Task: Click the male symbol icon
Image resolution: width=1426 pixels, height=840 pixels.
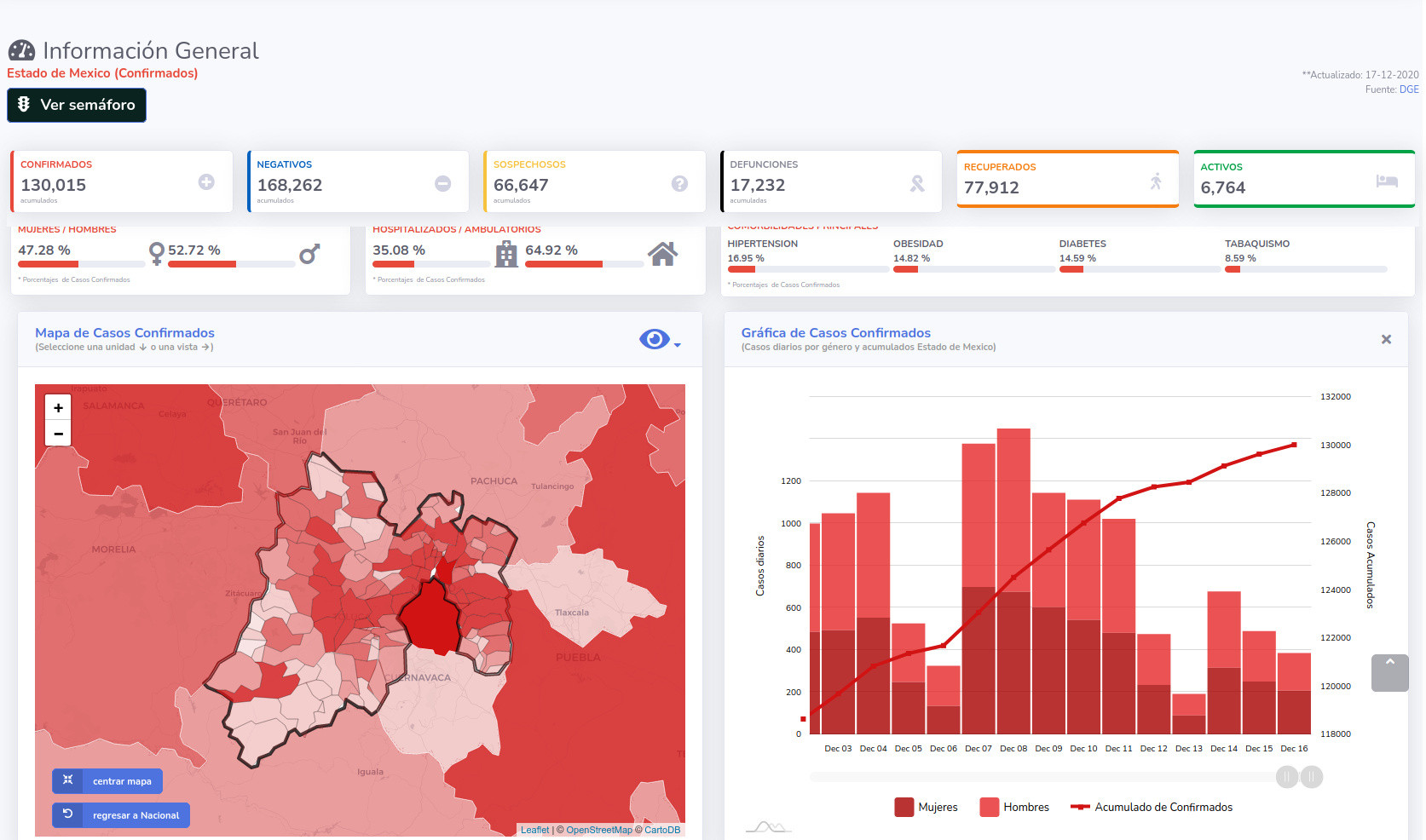Action: click(309, 253)
